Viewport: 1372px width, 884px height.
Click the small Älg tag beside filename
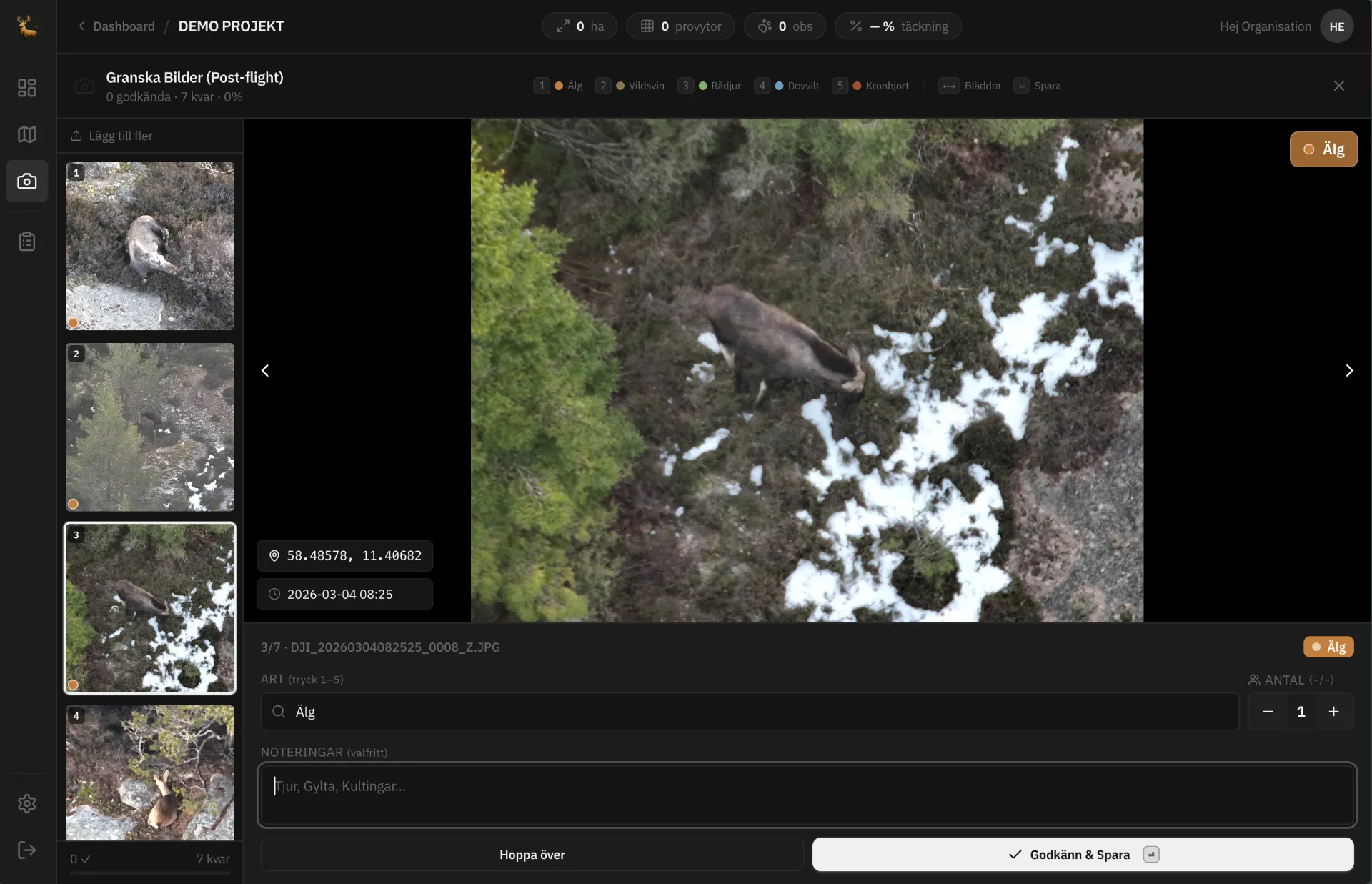(x=1328, y=647)
